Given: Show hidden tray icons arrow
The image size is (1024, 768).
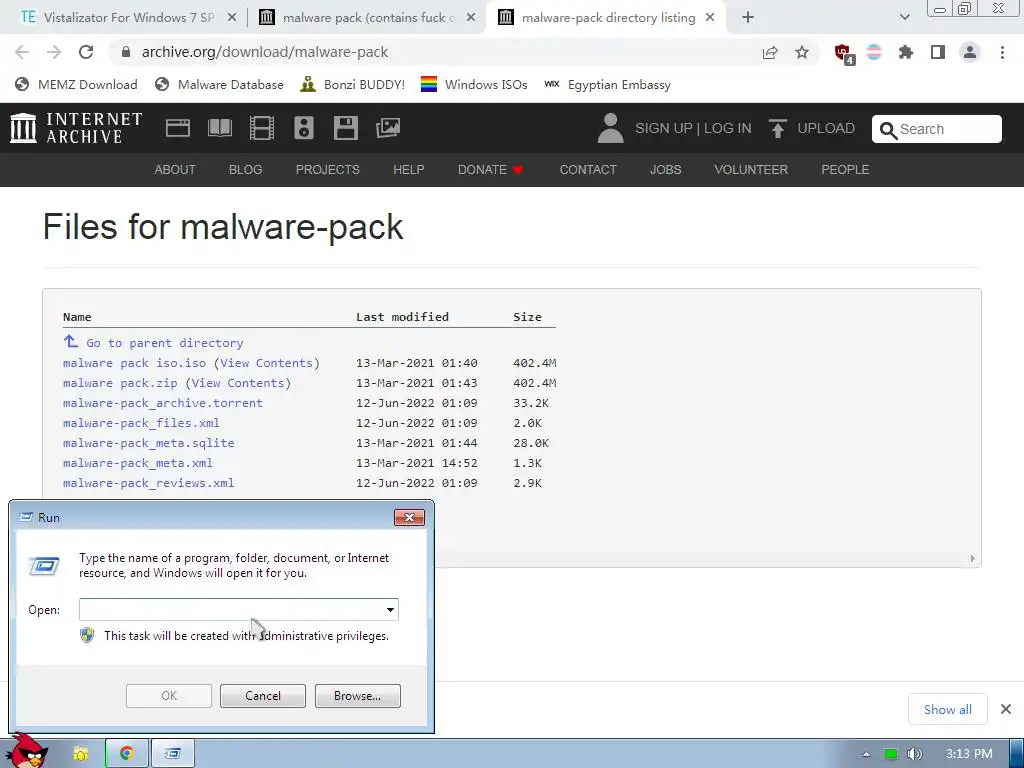Looking at the screenshot, I should 867,754.
